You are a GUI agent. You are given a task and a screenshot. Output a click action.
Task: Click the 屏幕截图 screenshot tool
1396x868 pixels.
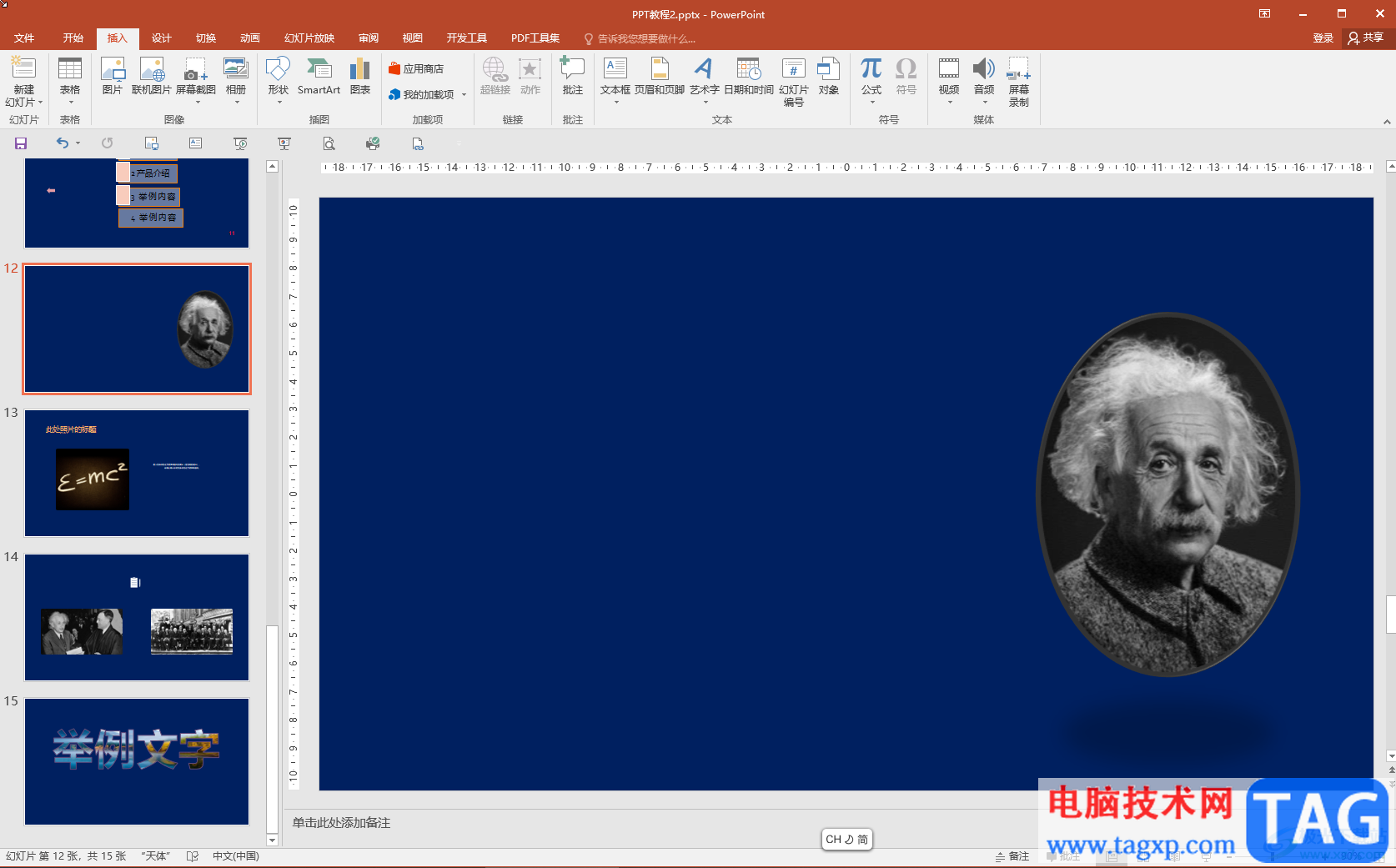tap(196, 80)
